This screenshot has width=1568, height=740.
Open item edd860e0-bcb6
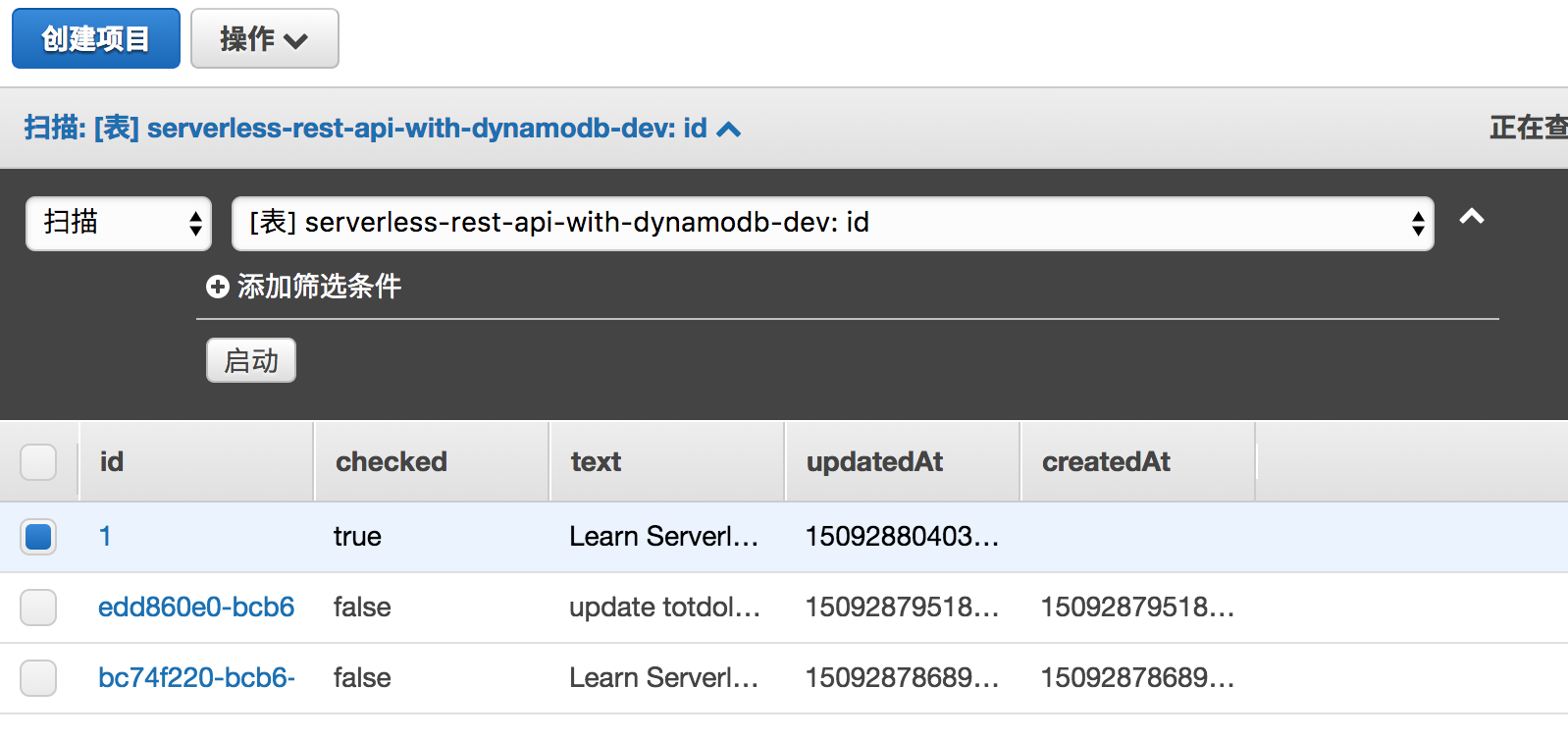tap(196, 608)
